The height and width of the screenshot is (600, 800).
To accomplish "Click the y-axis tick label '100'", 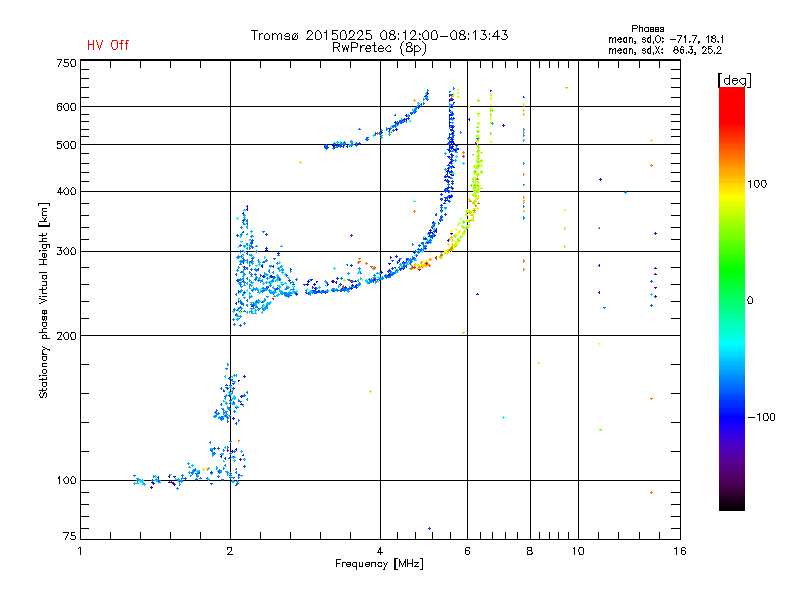I will (66, 480).
